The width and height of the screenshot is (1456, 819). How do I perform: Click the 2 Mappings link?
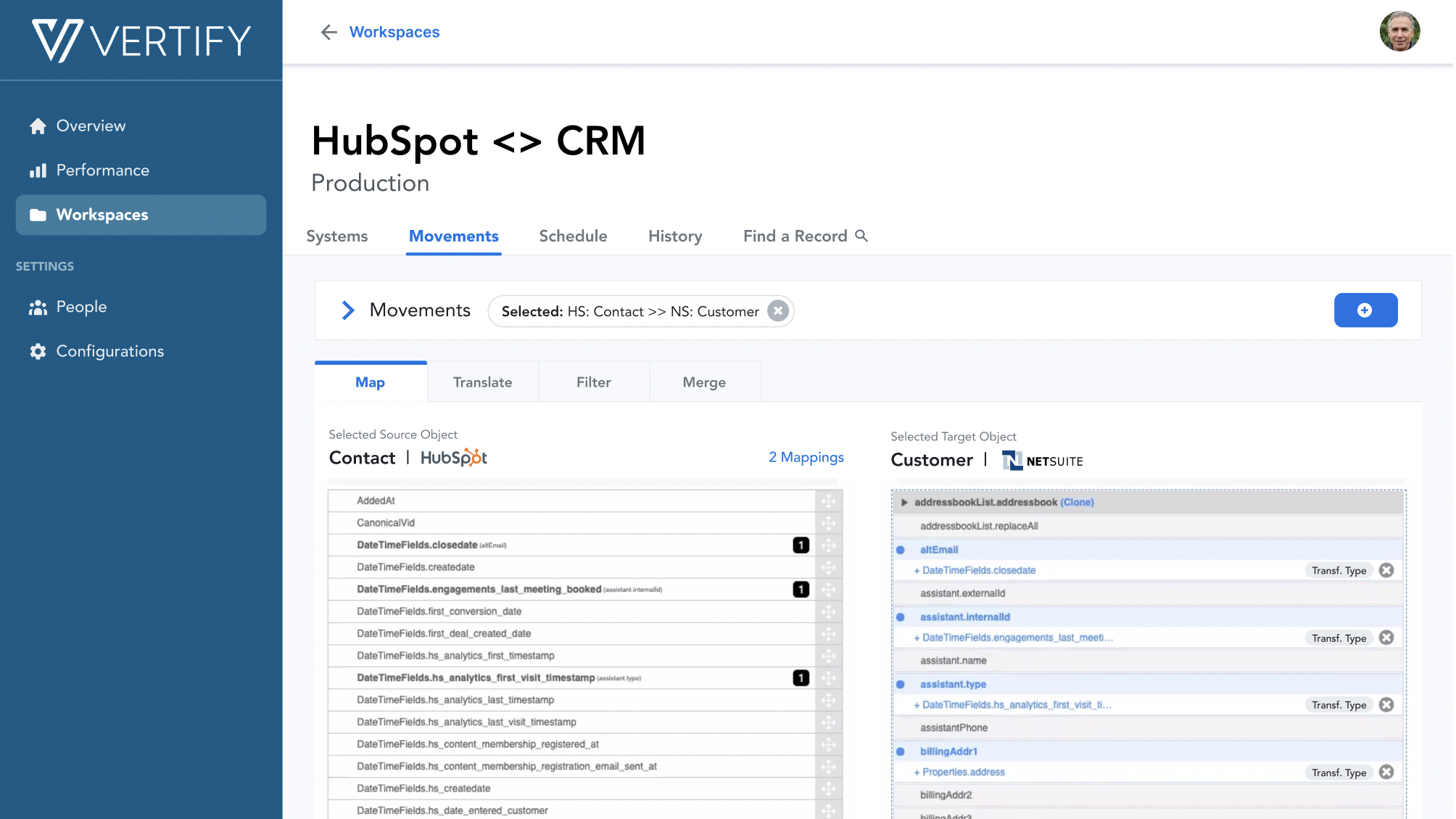click(806, 457)
